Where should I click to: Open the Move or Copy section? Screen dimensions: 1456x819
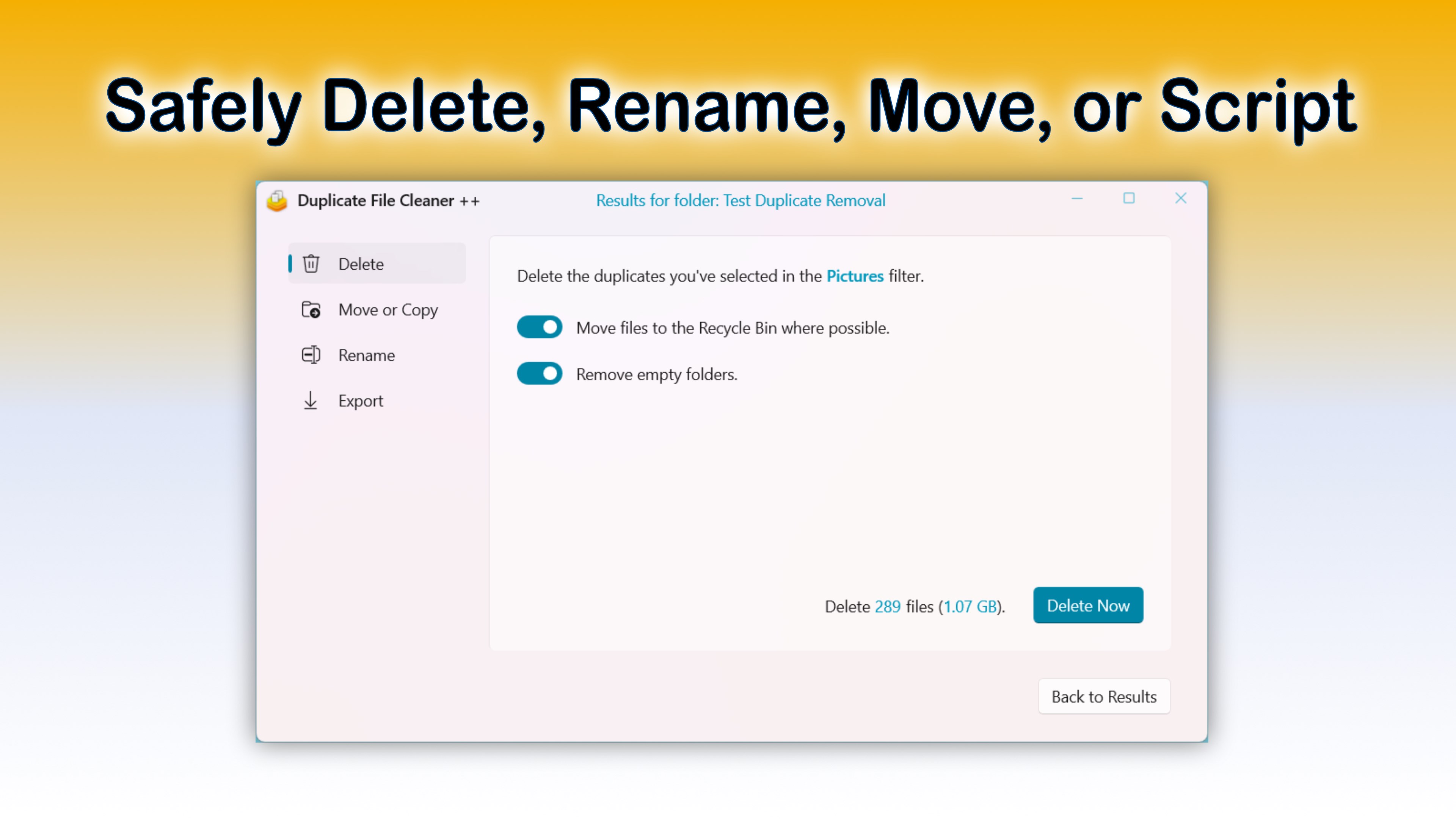(x=388, y=310)
